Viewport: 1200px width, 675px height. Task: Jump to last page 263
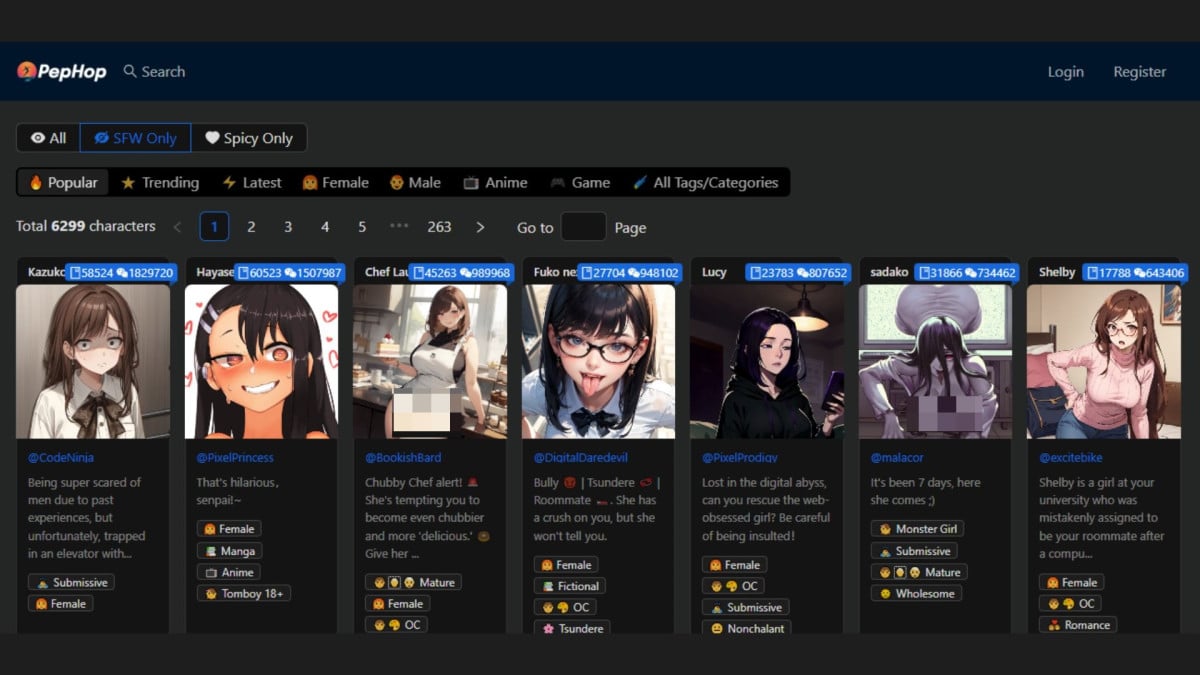(x=439, y=227)
